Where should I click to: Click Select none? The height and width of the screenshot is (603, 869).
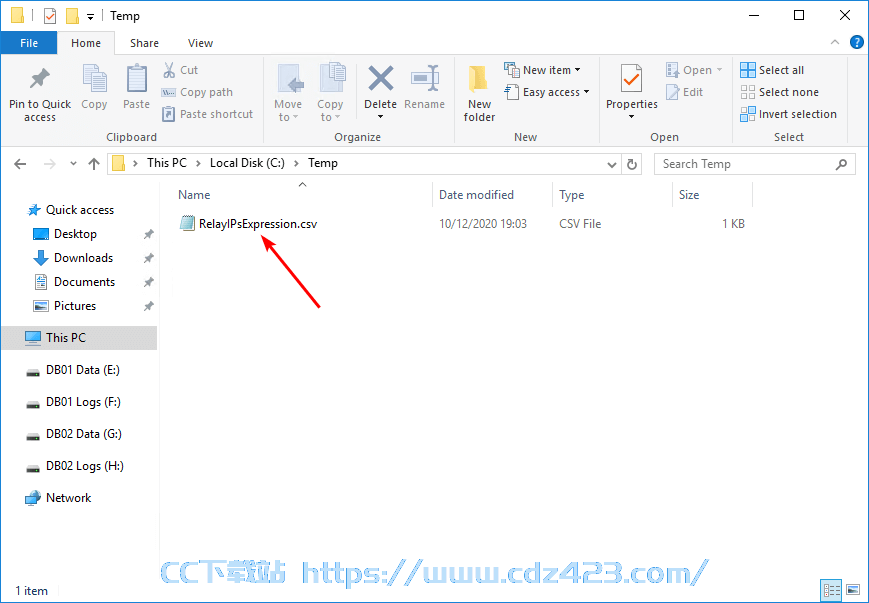point(779,92)
